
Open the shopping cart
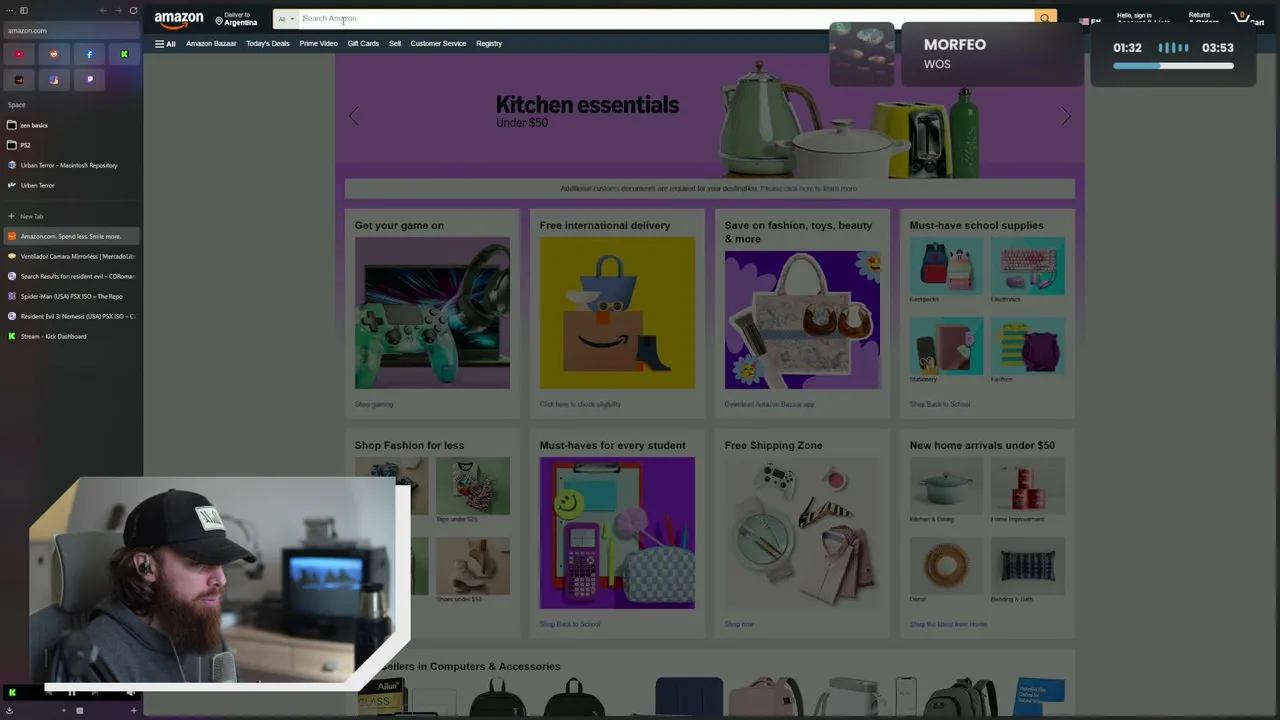[1249, 19]
